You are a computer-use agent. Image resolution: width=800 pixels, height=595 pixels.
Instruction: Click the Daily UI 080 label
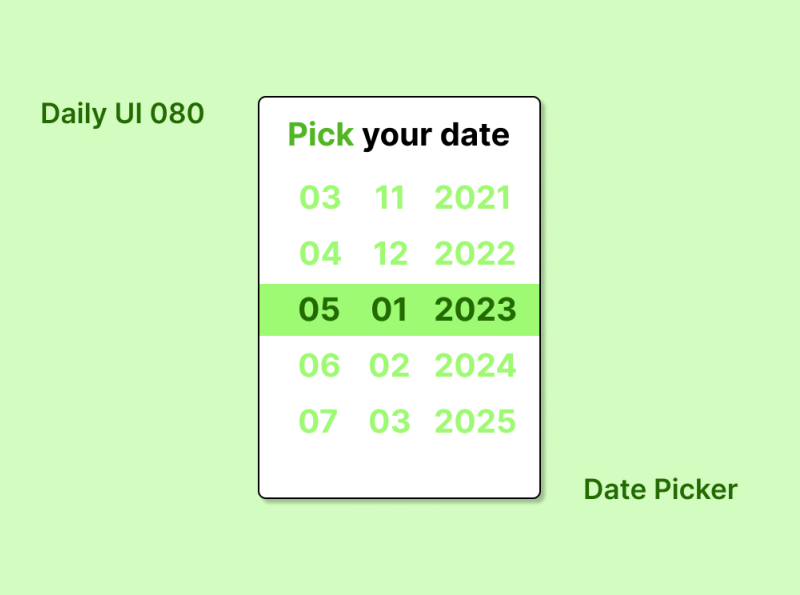point(122,114)
